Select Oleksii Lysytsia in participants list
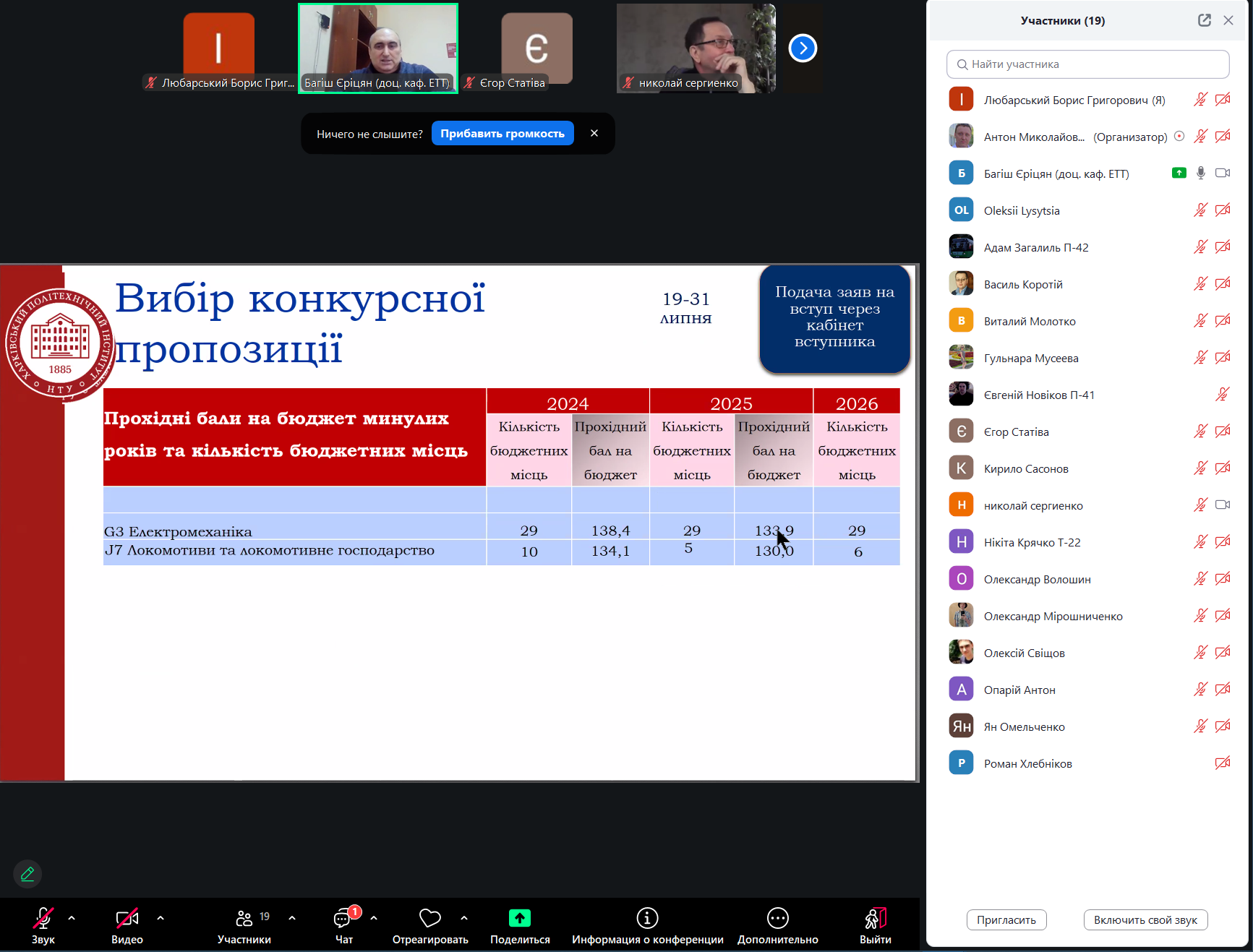Image resolution: width=1253 pixels, height=952 pixels. point(1021,210)
